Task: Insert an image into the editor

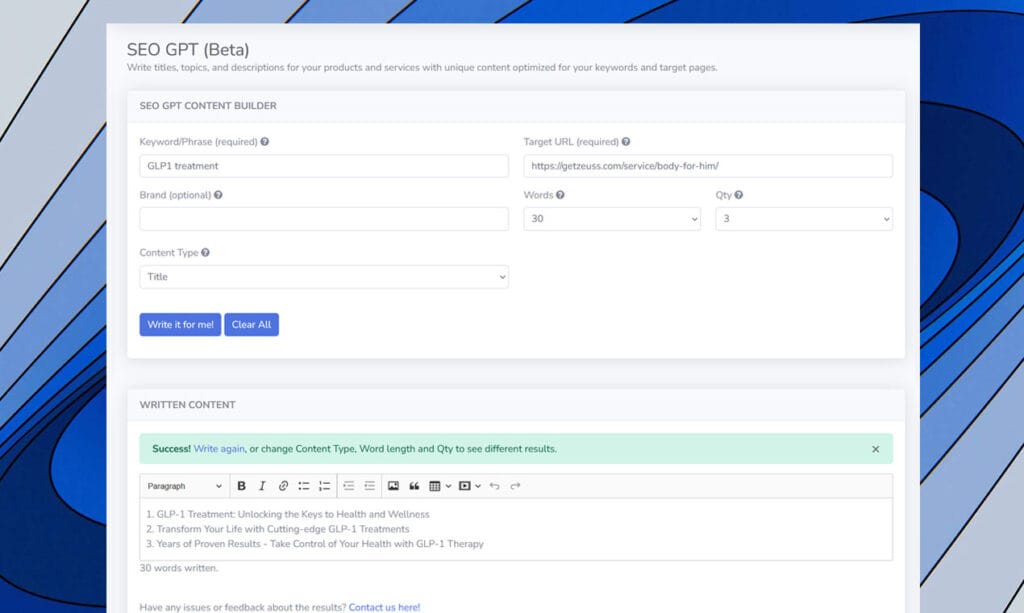Action: (393, 486)
